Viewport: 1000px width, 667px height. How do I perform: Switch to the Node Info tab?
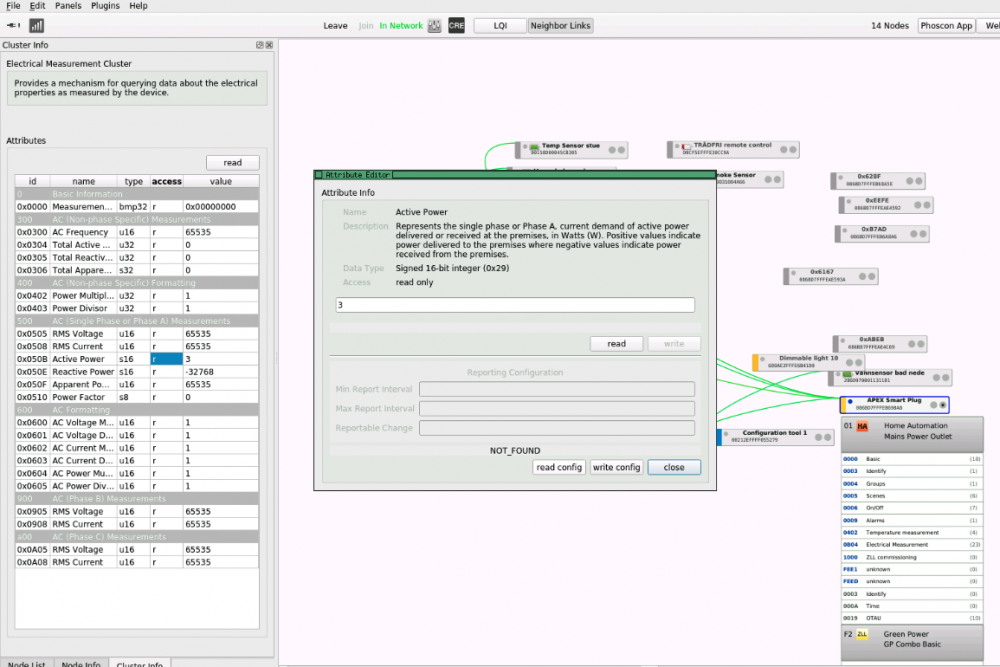tap(80, 664)
